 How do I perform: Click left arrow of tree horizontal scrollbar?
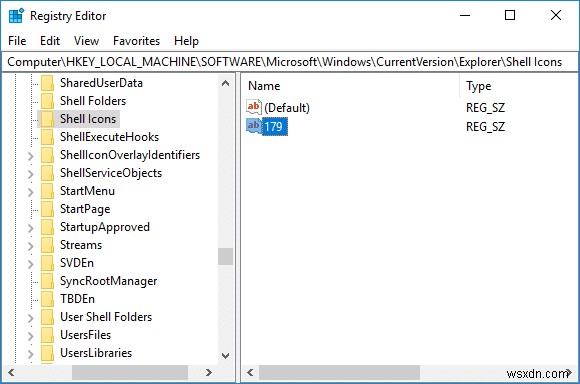[11, 372]
